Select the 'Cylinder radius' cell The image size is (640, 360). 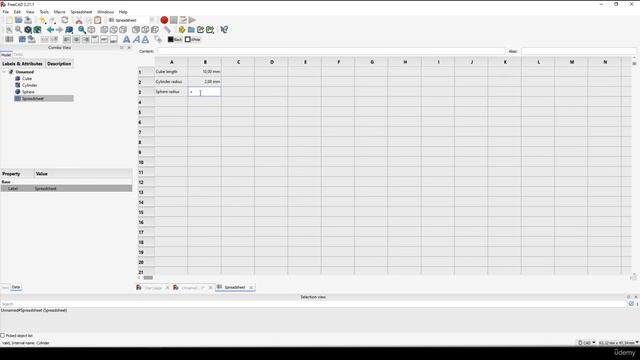tap(171, 82)
